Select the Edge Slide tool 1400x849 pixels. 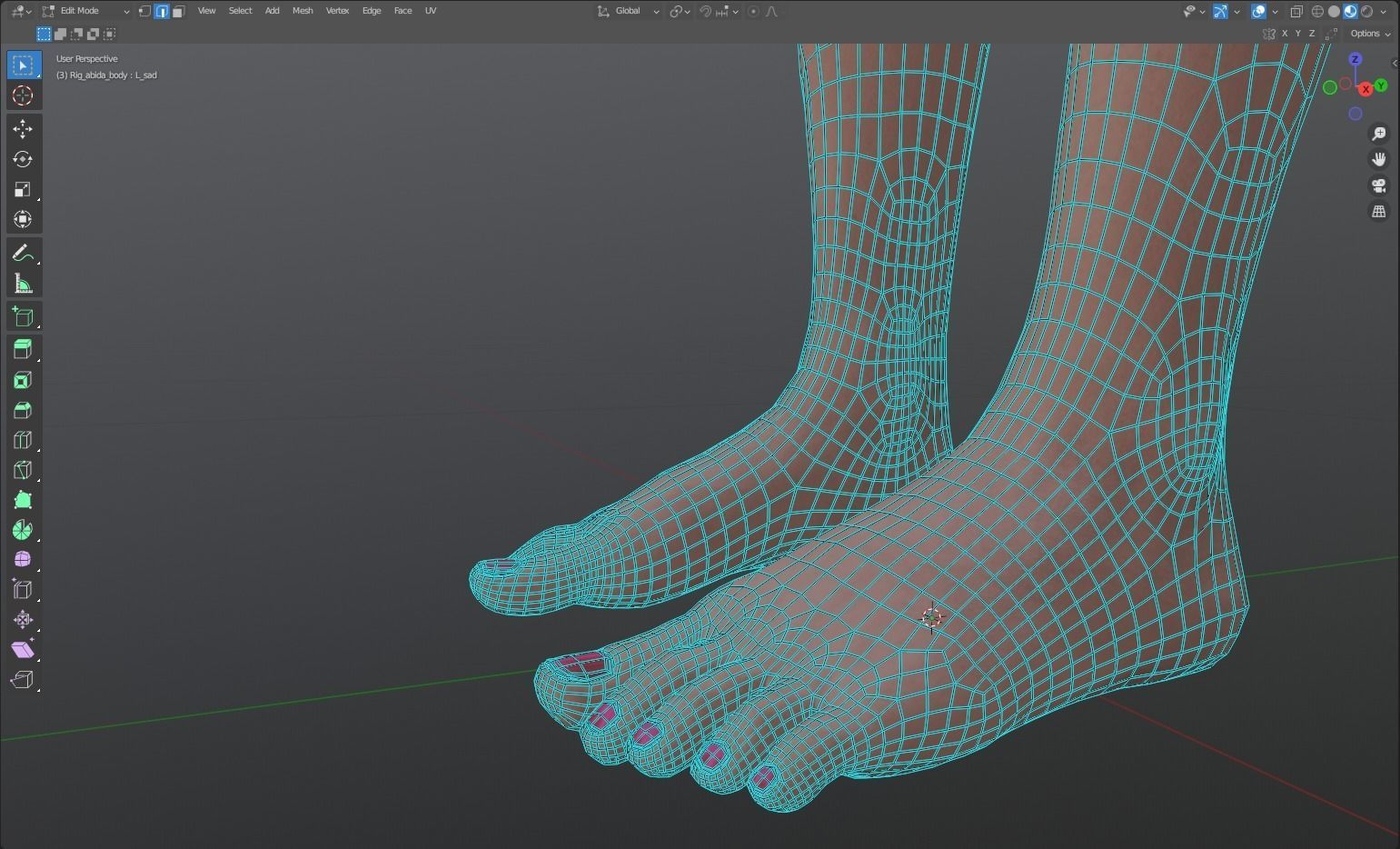[x=23, y=589]
